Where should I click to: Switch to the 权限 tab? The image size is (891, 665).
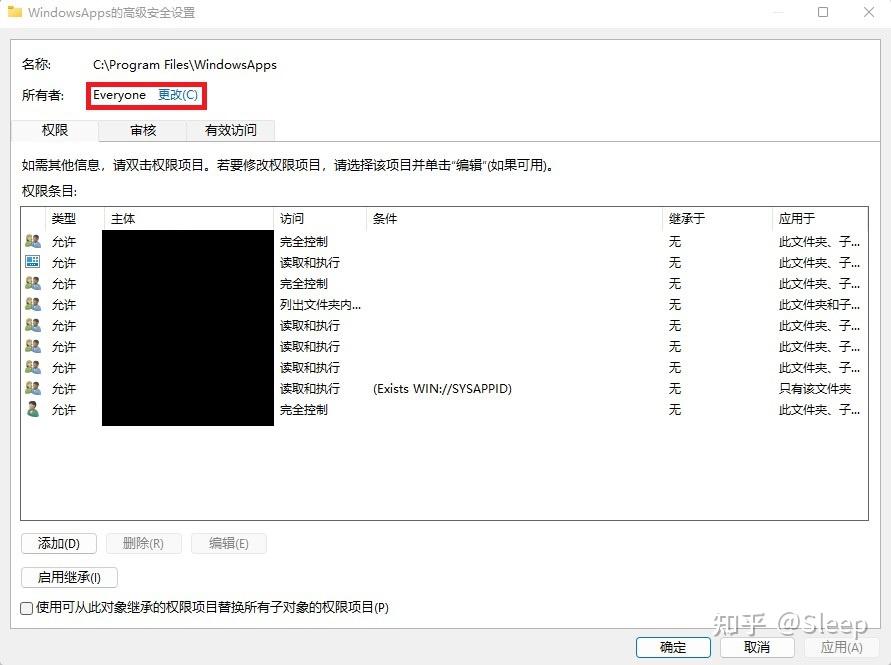click(x=55, y=130)
